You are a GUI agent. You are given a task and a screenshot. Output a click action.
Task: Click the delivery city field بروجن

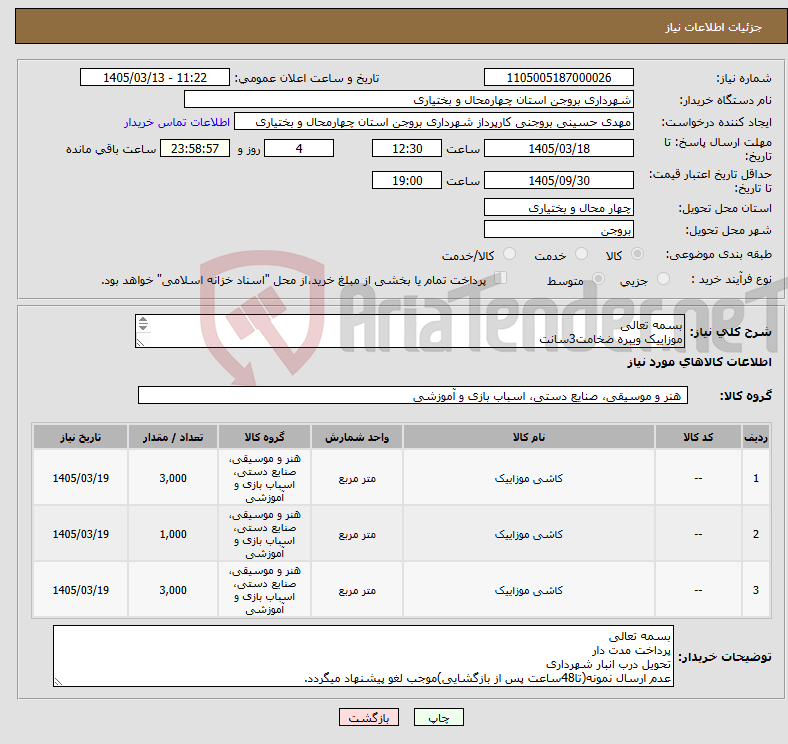tap(558, 230)
